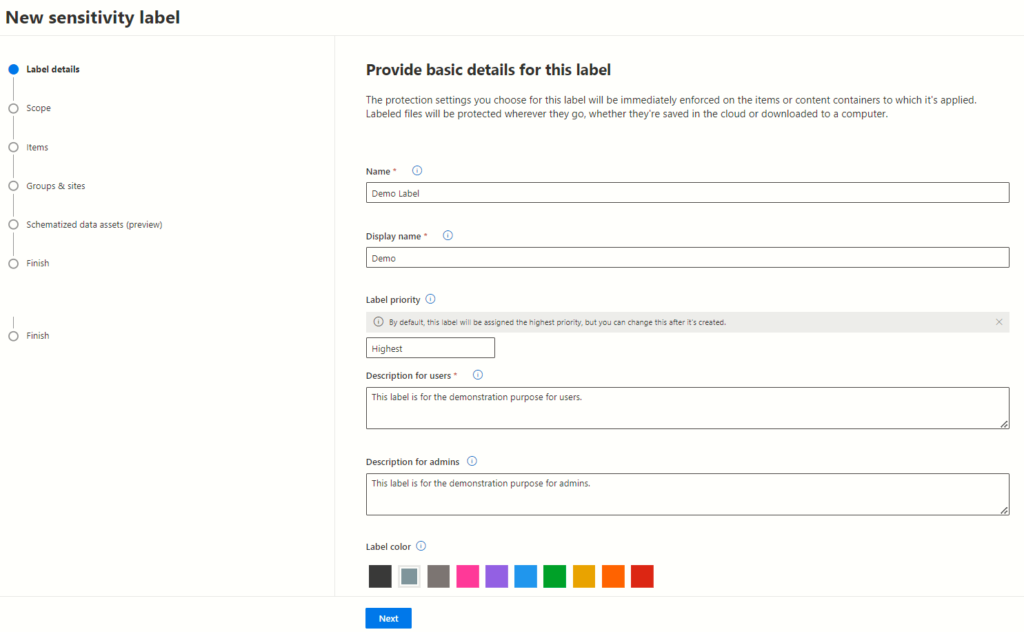Click the info icon beside Display name
The width and height of the screenshot is (1024, 632).
447,236
